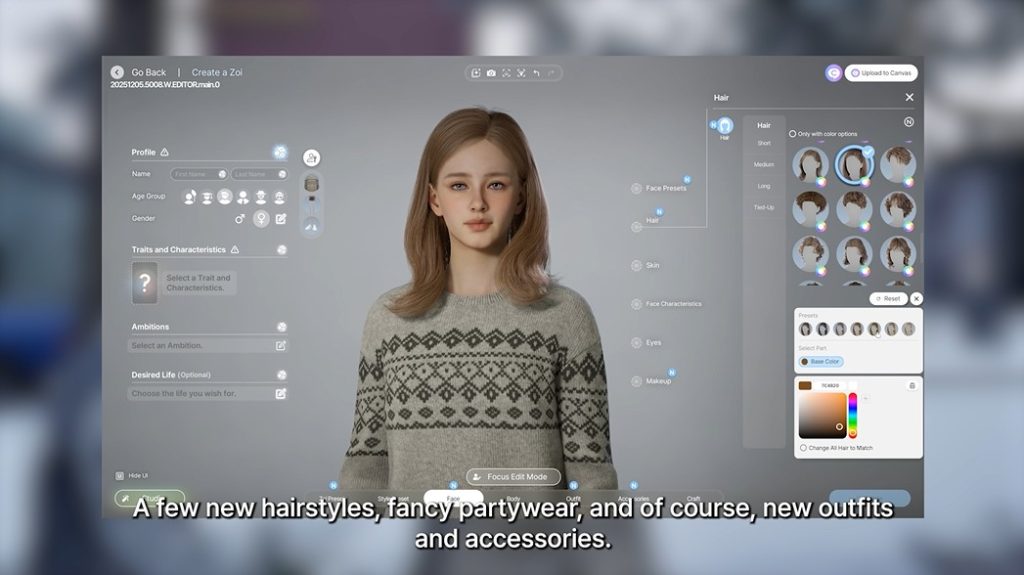Click the Go Back arrow icon
Screen dimensions: 1024x575
[x=117, y=72]
